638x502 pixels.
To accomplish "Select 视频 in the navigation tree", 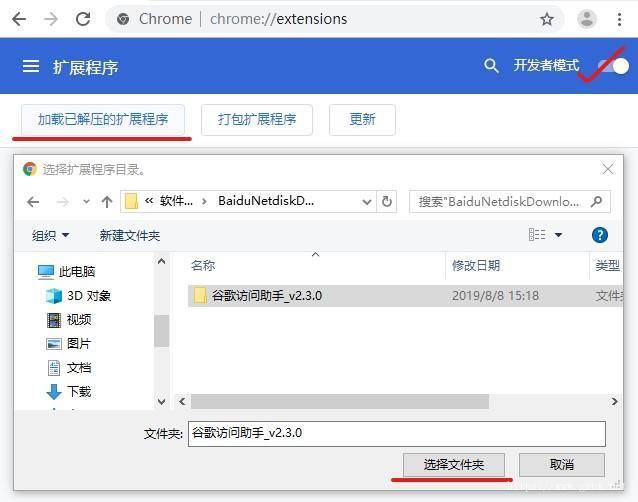I will point(69,320).
